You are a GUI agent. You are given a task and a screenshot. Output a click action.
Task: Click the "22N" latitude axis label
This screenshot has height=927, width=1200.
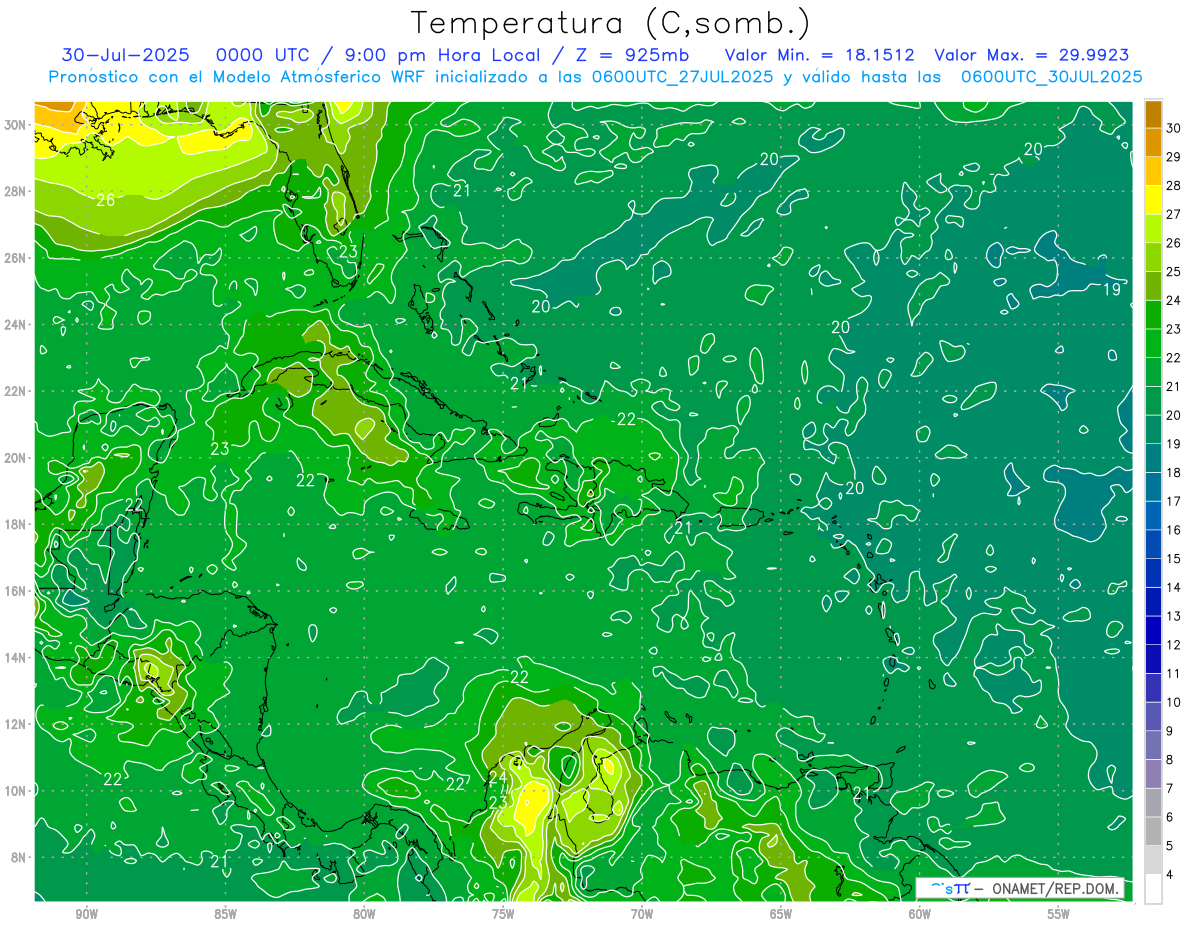(16, 391)
